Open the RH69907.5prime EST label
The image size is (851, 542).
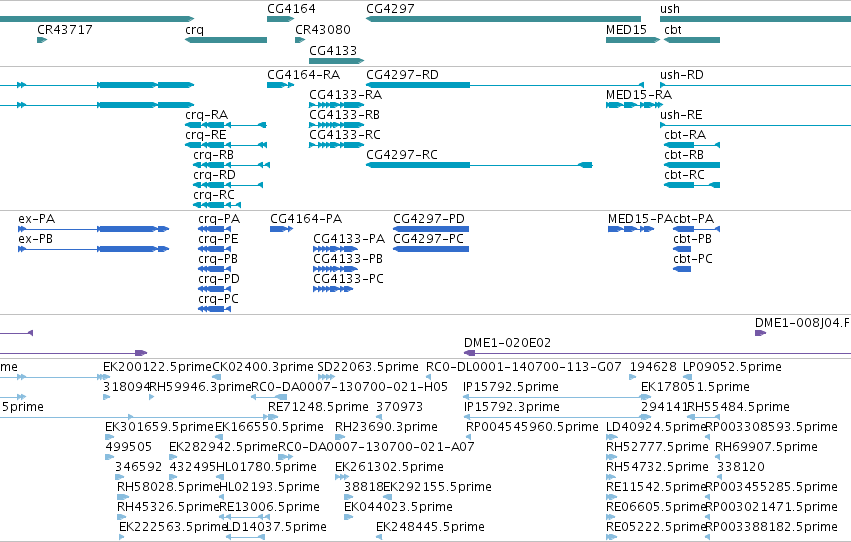[x=766, y=447]
